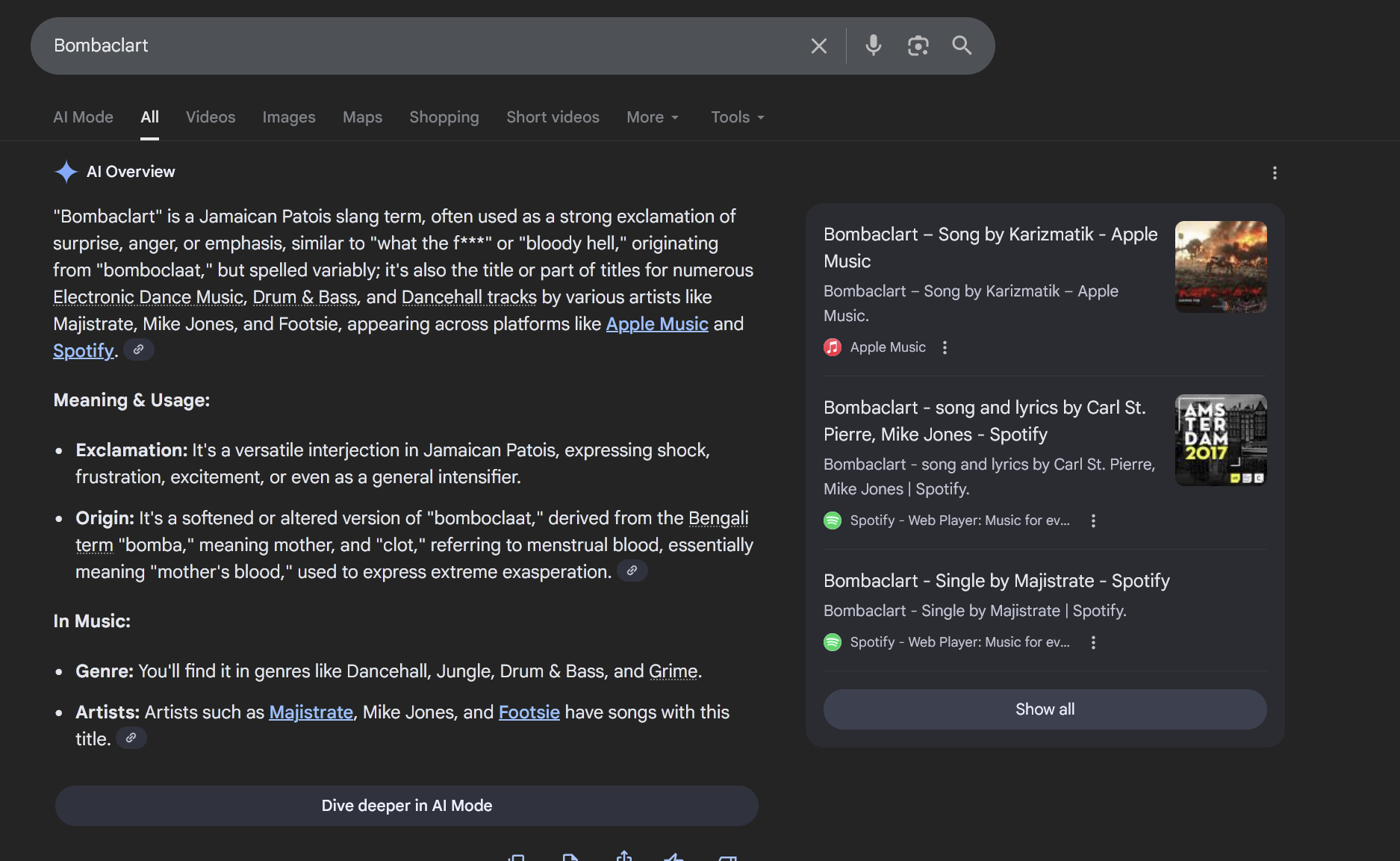Go to the Maps tab

click(362, 117)
